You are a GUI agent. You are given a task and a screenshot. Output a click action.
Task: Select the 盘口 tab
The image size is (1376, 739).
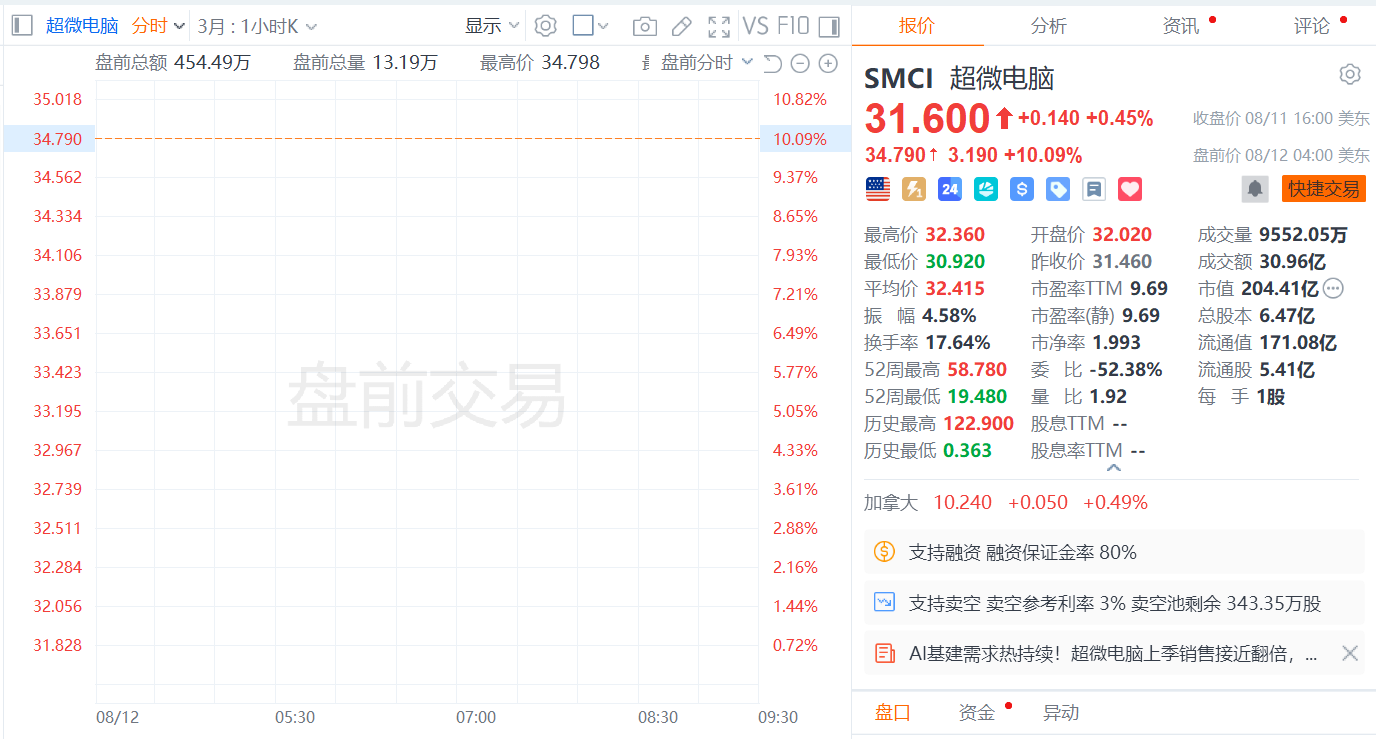pyautogui.click(x=893, y=713)
